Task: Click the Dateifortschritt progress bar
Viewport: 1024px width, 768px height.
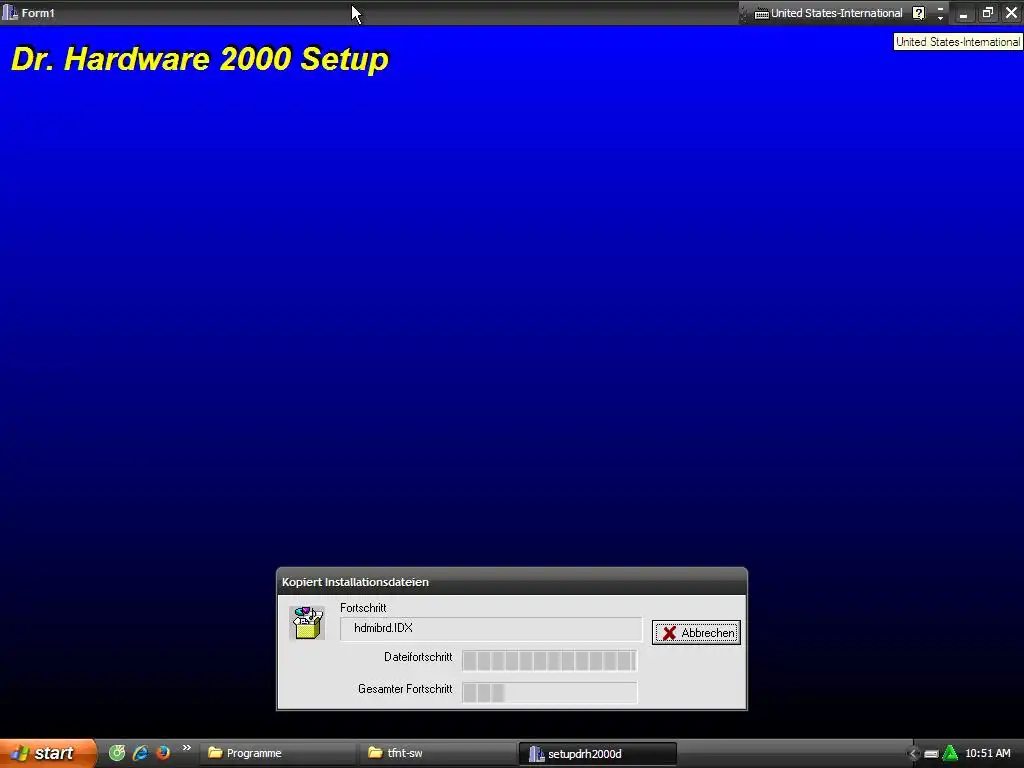Action: (x=549, y=660)
